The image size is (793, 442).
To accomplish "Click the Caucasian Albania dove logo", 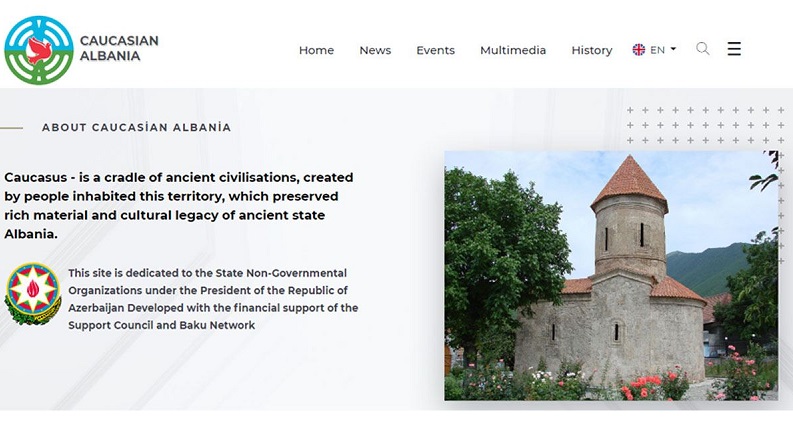I will (x=39, y=50).
